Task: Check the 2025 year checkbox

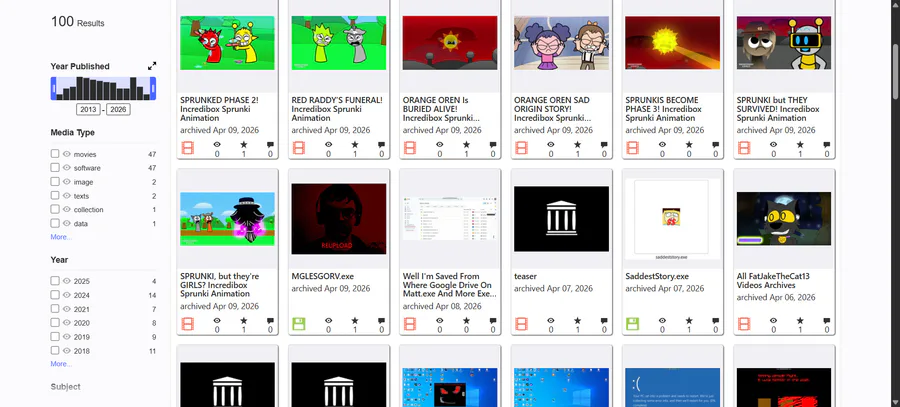Action: pyautogui.click(x=55, y=281)
